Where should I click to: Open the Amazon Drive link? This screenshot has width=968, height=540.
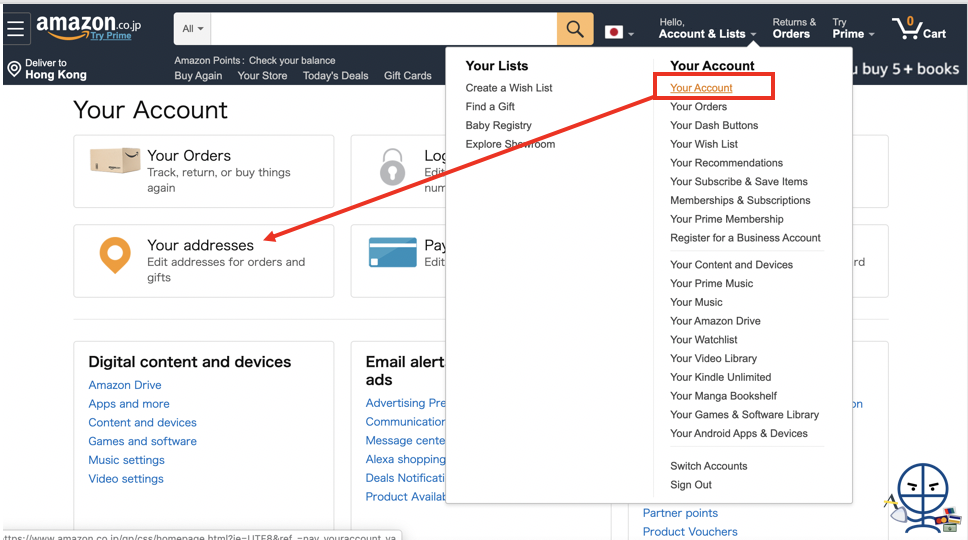coord(125,385)
